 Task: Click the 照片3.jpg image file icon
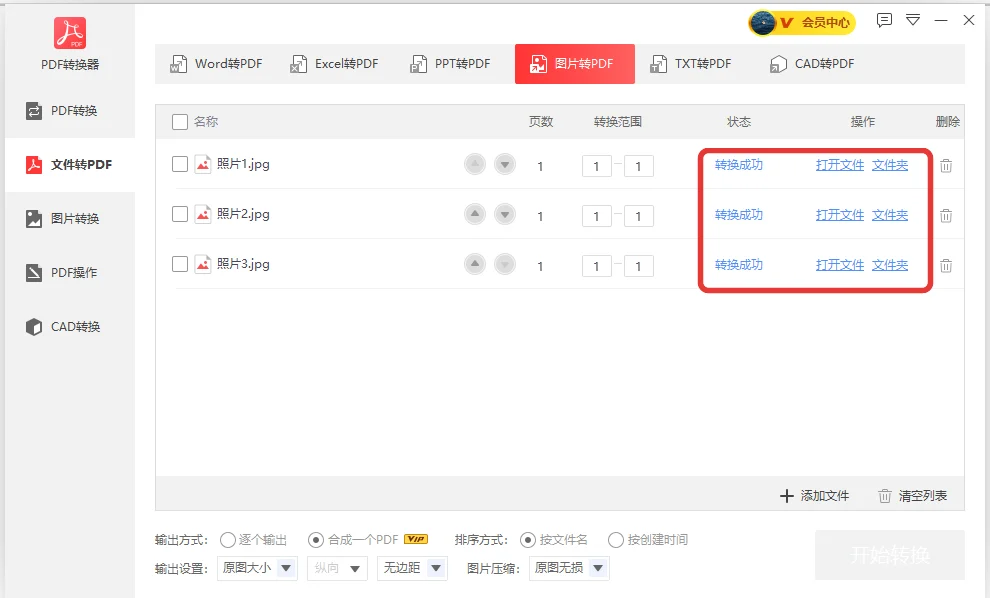point(203,264)
